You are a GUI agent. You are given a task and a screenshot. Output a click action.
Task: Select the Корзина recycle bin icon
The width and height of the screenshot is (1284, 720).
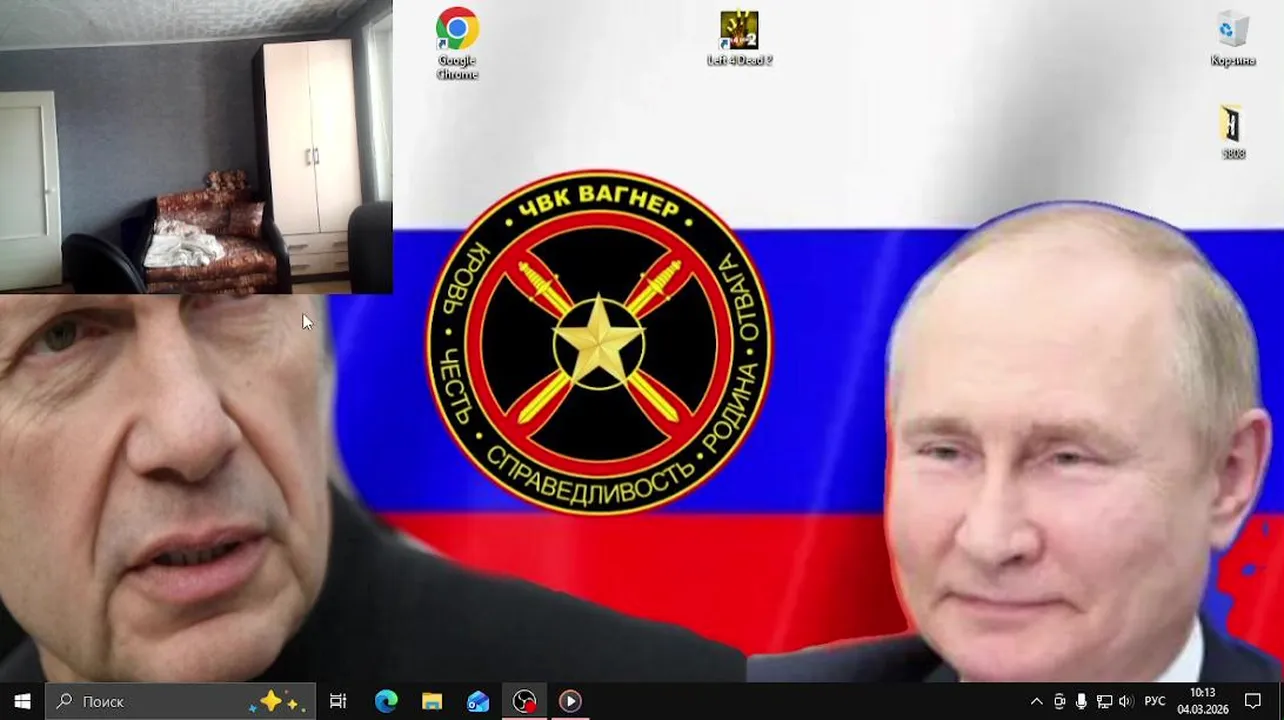[1233, 39]
